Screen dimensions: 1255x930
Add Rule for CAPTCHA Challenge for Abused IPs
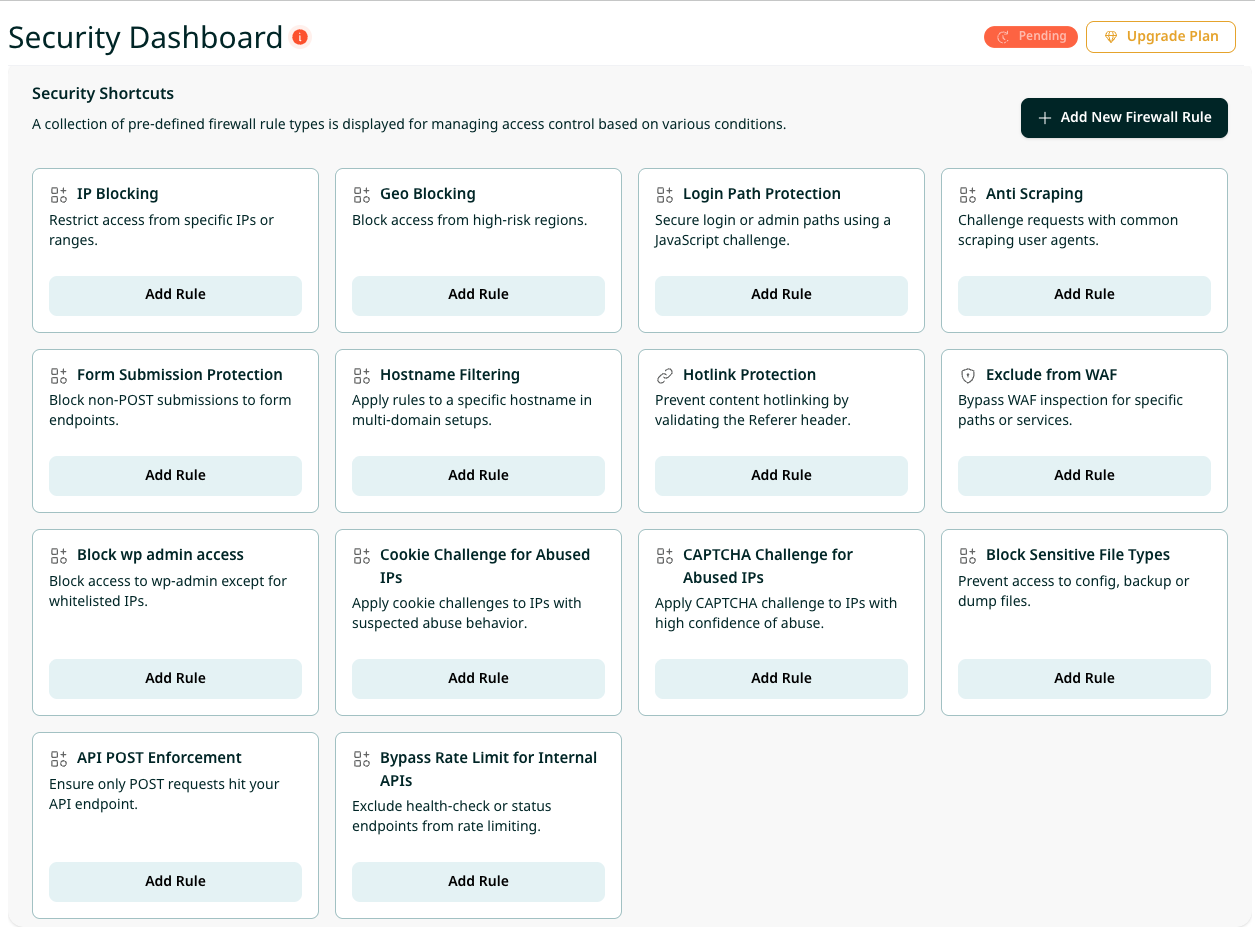click(781, 678)
